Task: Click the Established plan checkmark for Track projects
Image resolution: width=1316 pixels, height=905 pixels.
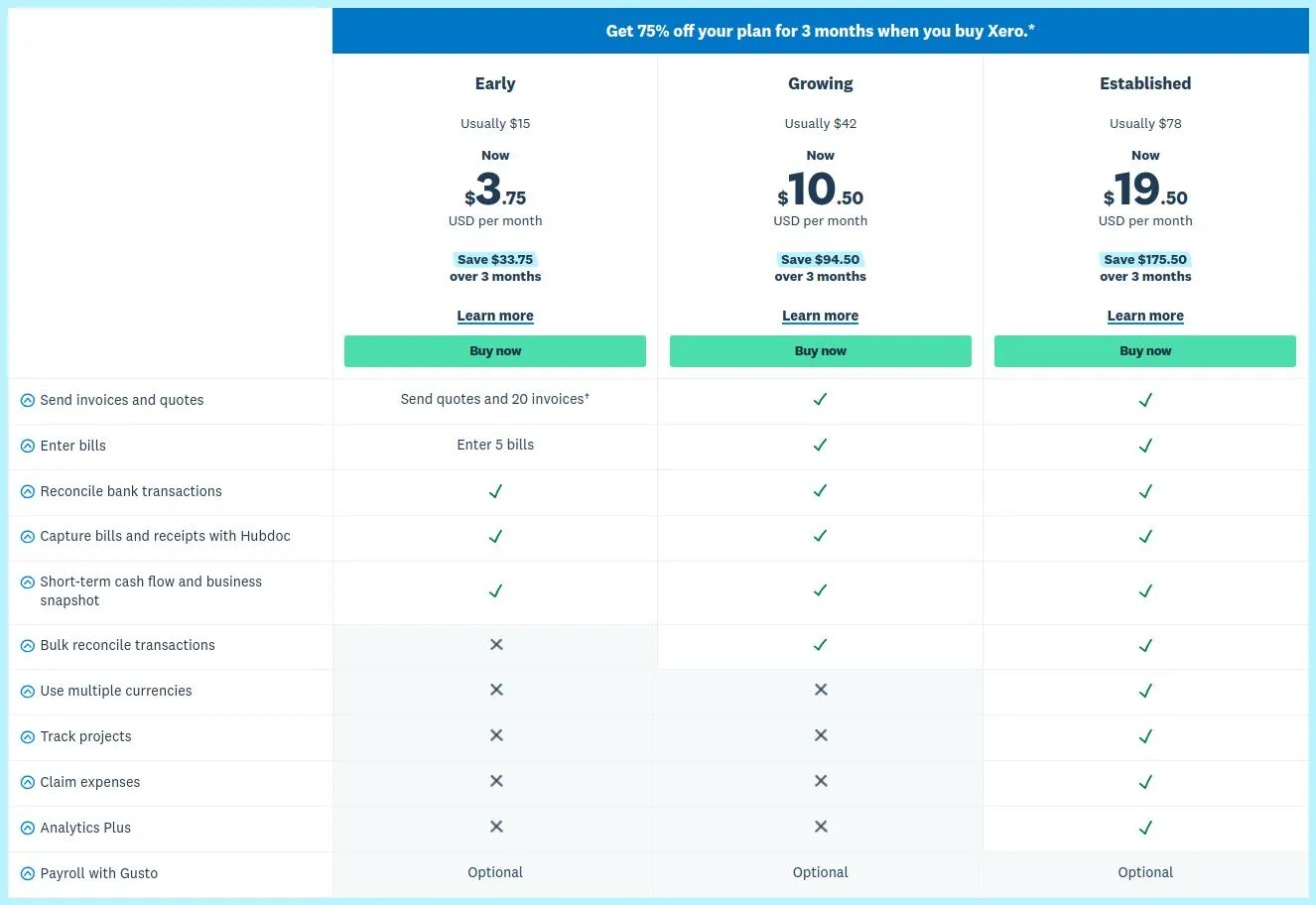Action: [1145, 737]
